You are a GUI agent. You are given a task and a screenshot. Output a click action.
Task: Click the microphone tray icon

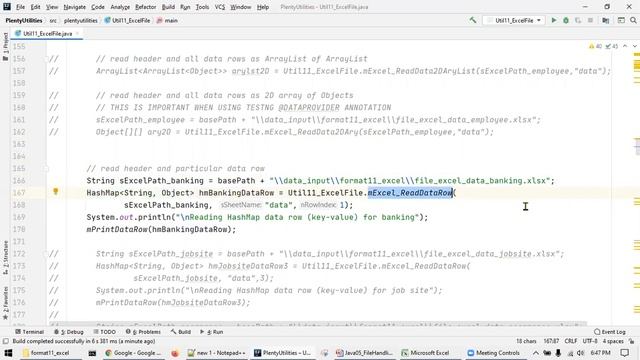tap(558, 353)
